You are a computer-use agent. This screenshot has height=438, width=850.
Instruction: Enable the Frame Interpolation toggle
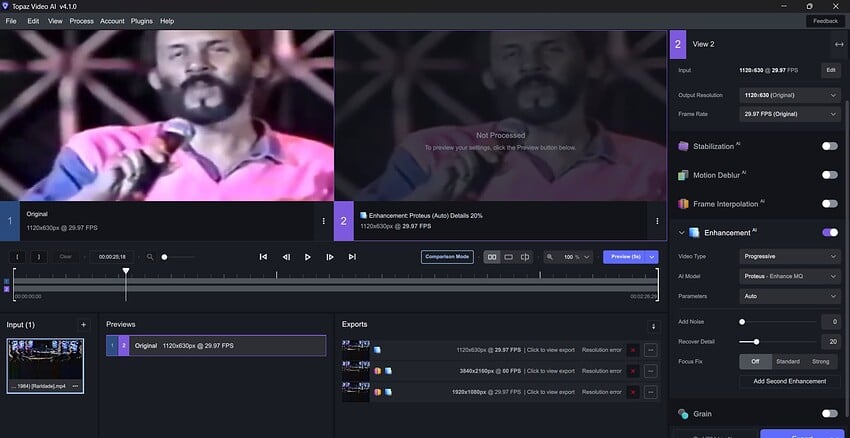829,203
